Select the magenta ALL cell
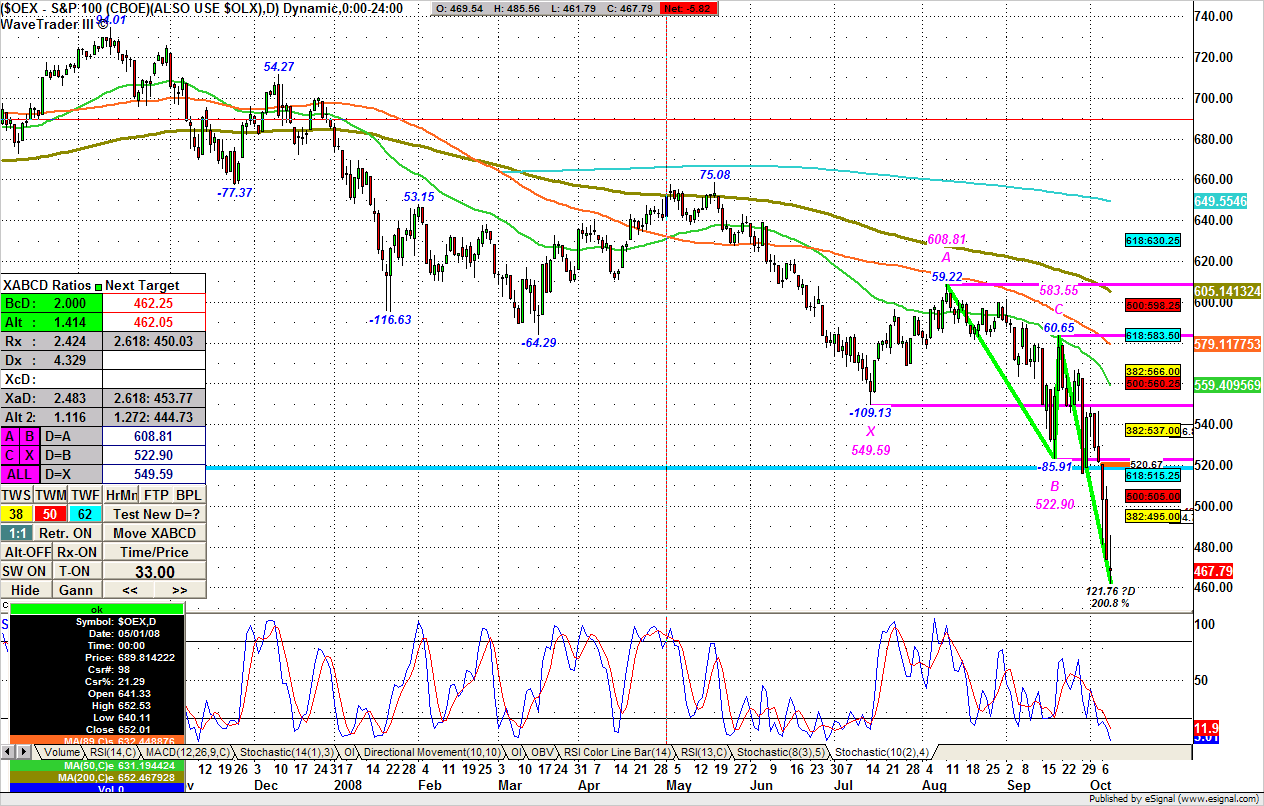Viewport: 1264px width, 806px height. tap(20, 474)
